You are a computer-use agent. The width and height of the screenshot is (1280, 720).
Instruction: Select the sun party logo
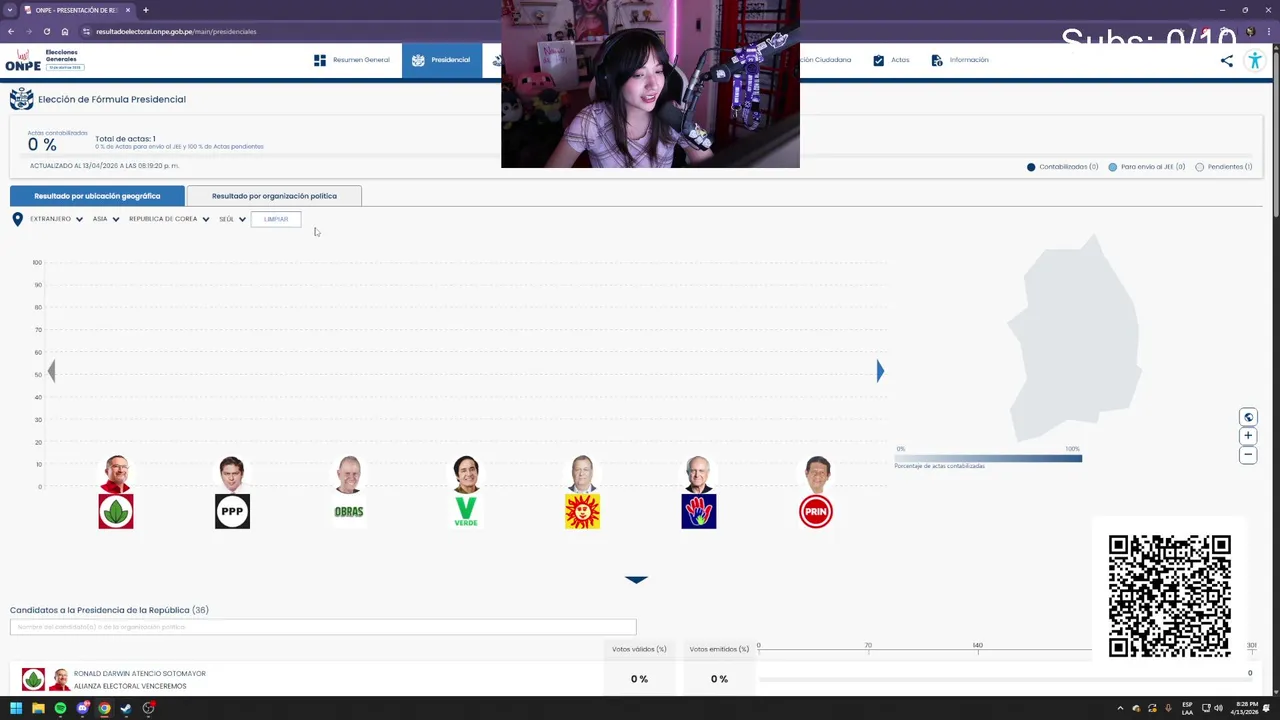(582, 511)
